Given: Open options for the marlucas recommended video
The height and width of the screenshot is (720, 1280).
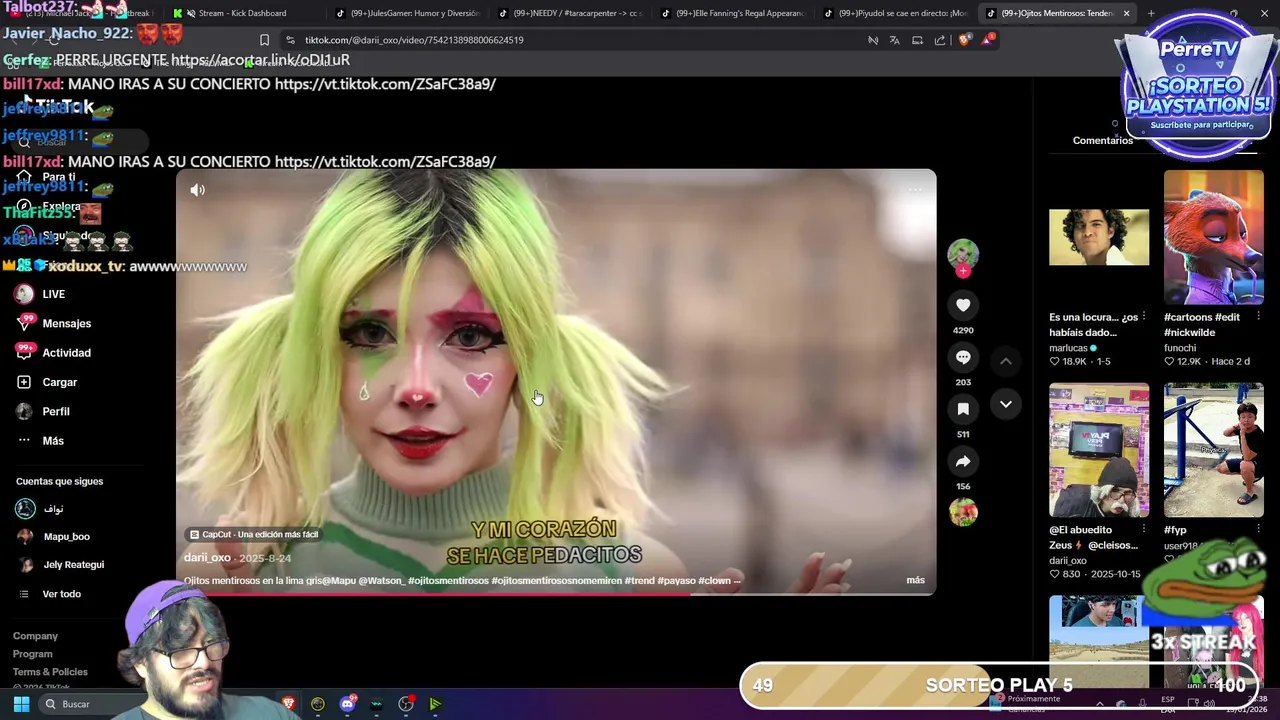Looking at the screenshot, I should point(1144,317).
